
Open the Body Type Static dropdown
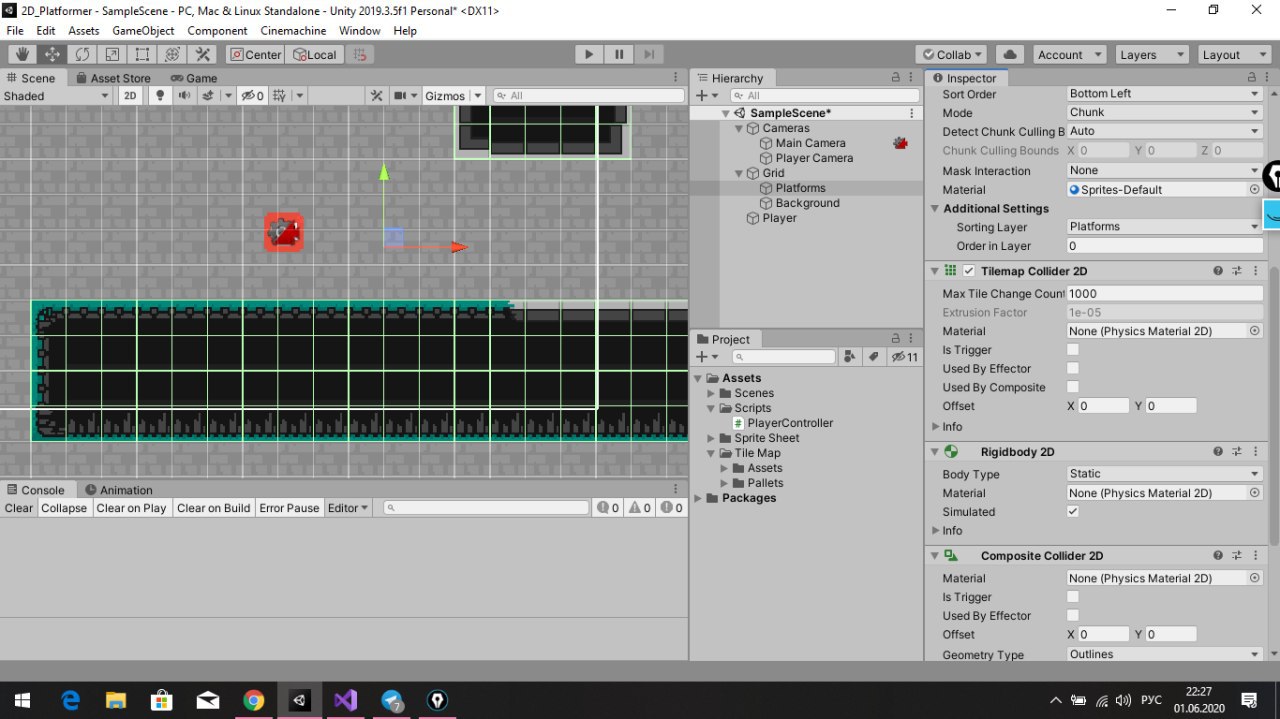[1165, 474]
